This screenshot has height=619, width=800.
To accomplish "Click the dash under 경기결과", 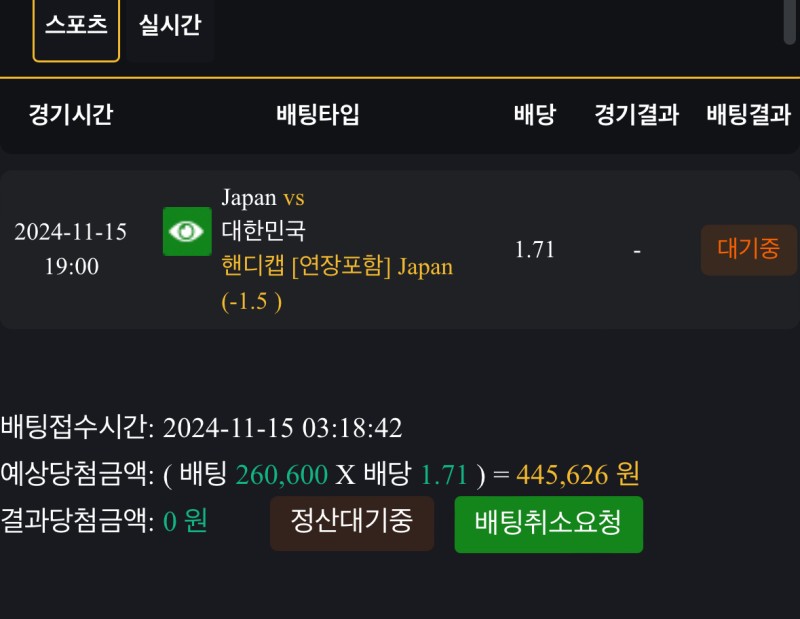I will (637, 250).
